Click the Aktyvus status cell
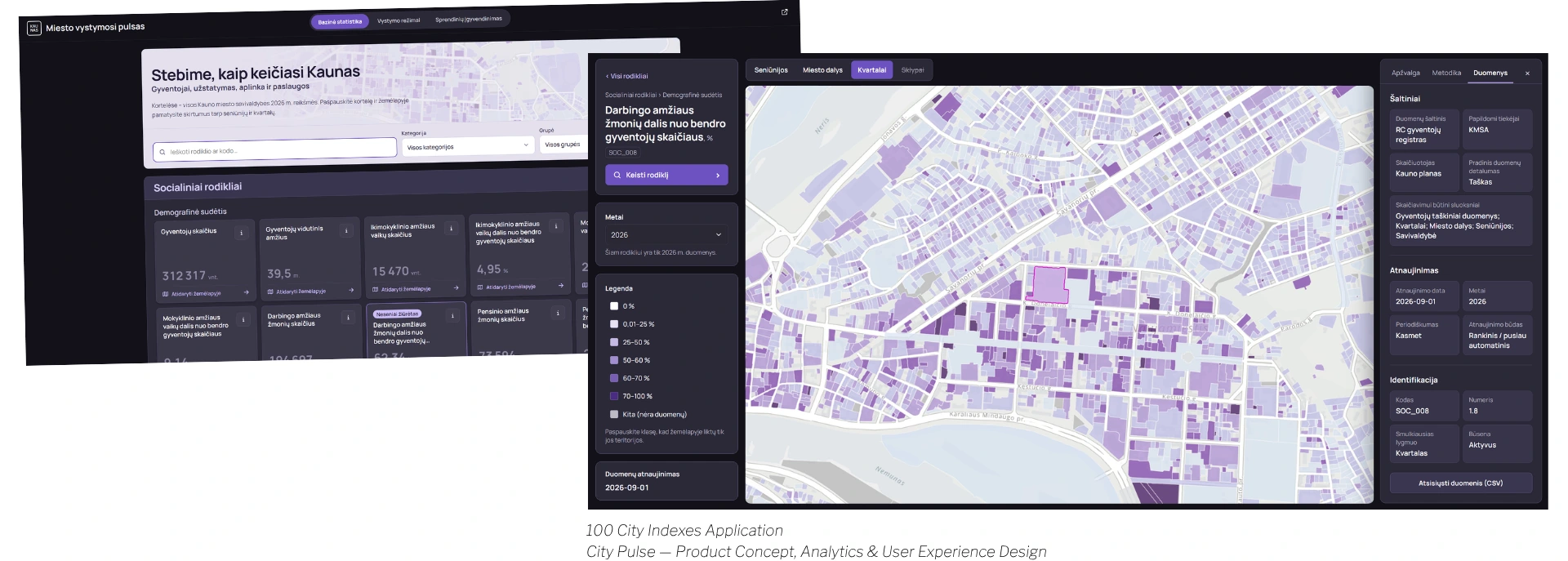The width and height of the screenshot is (1568, 561). point(1497,443)
